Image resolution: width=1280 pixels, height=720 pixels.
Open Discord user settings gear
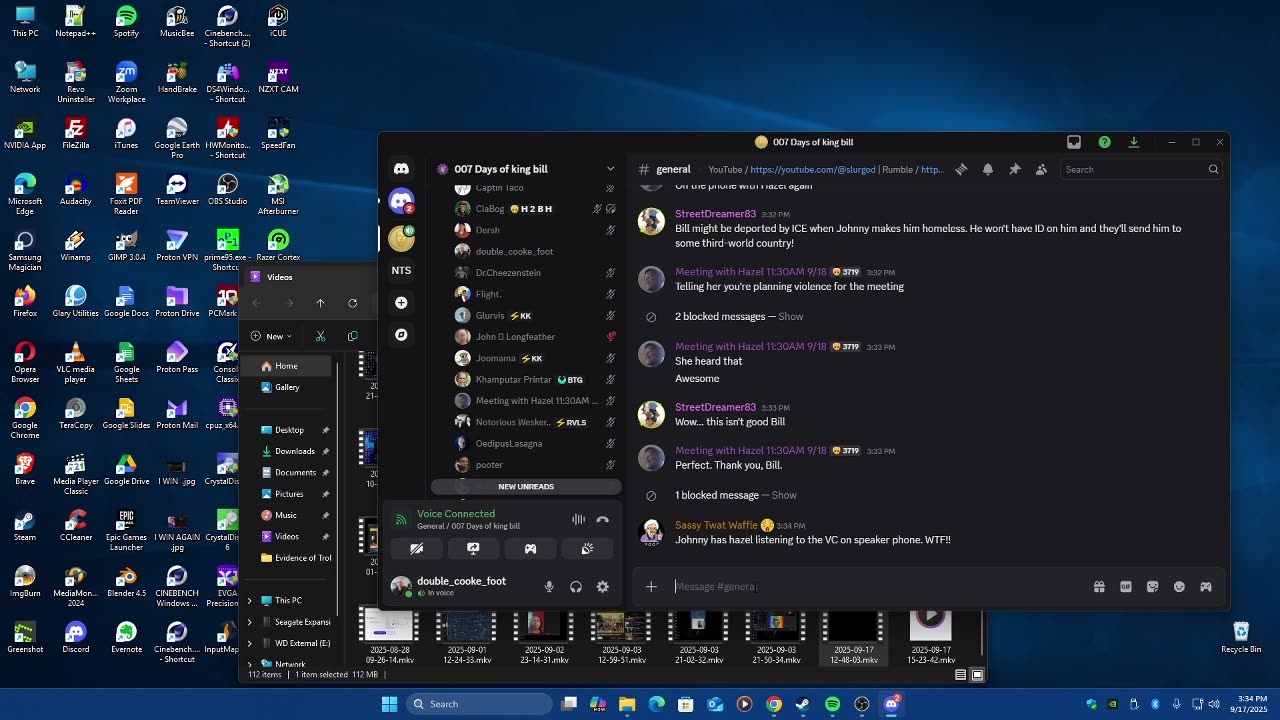(x=602, y=587)
